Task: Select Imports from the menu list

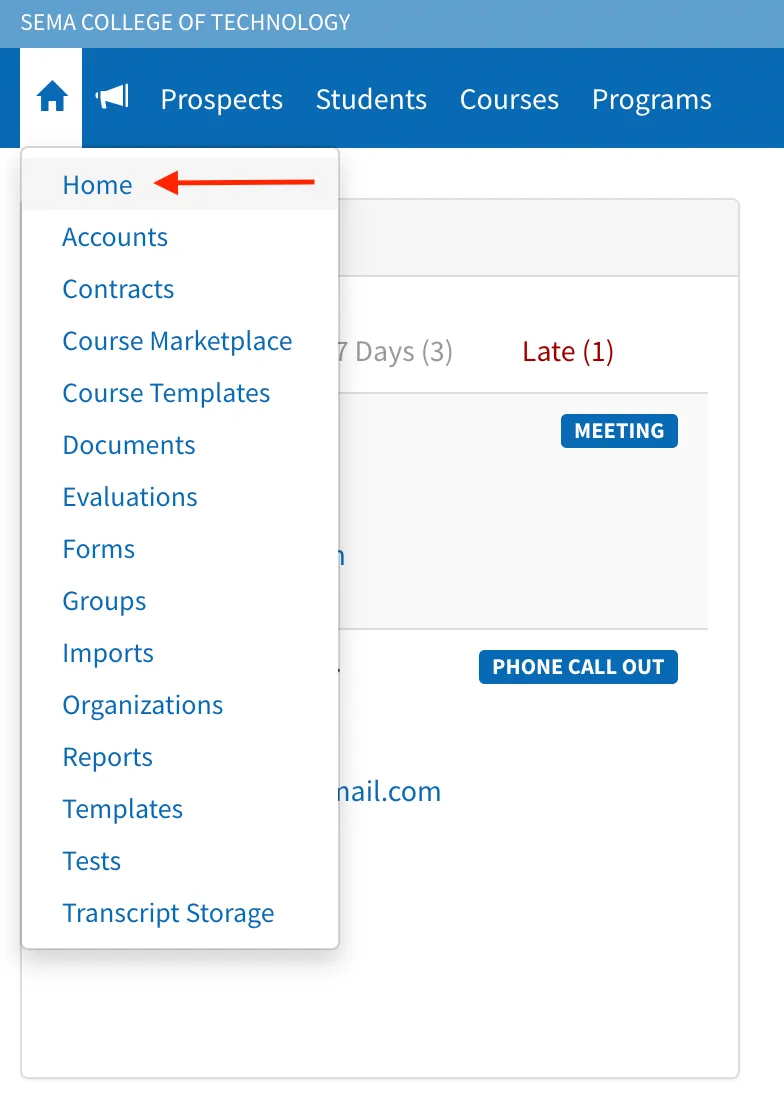Action: (107, 653)
